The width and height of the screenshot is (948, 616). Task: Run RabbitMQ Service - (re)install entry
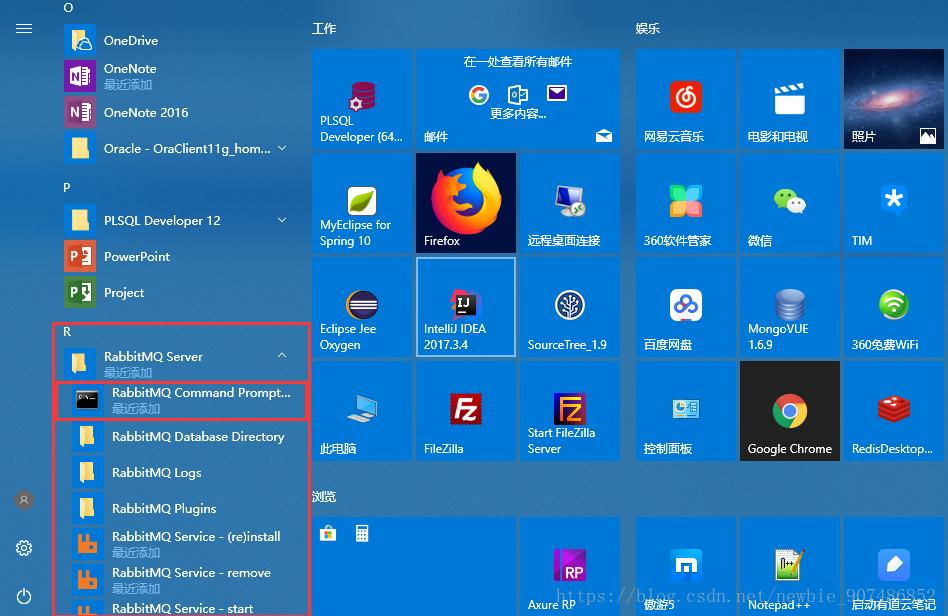click(x=184, y=544)
